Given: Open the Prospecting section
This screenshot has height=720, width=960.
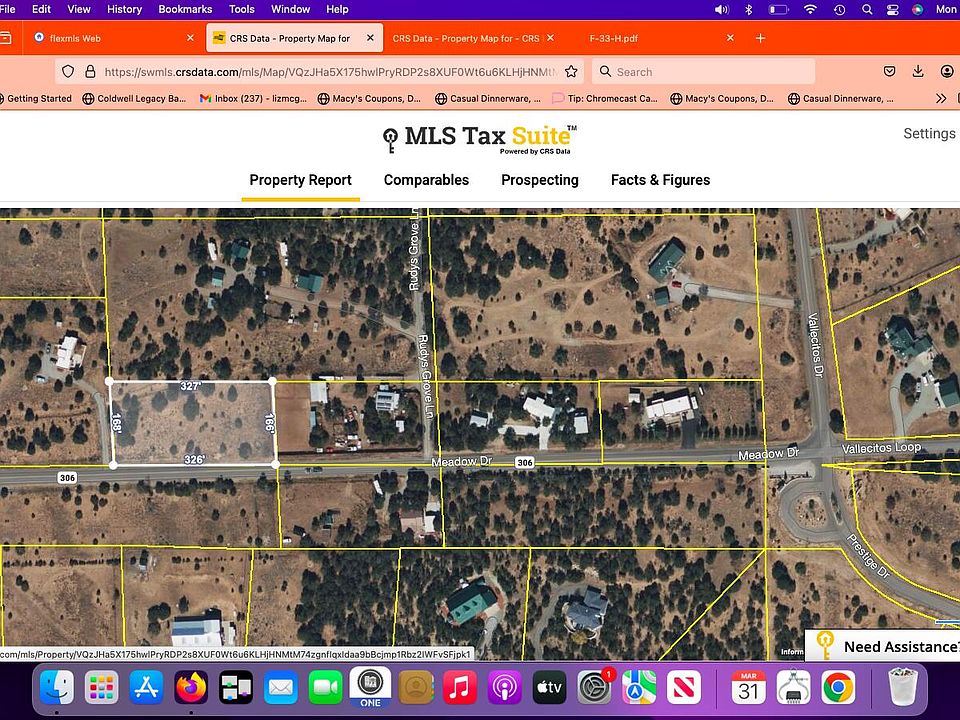Looking at the screenshot, I should (x=540, y=180).
